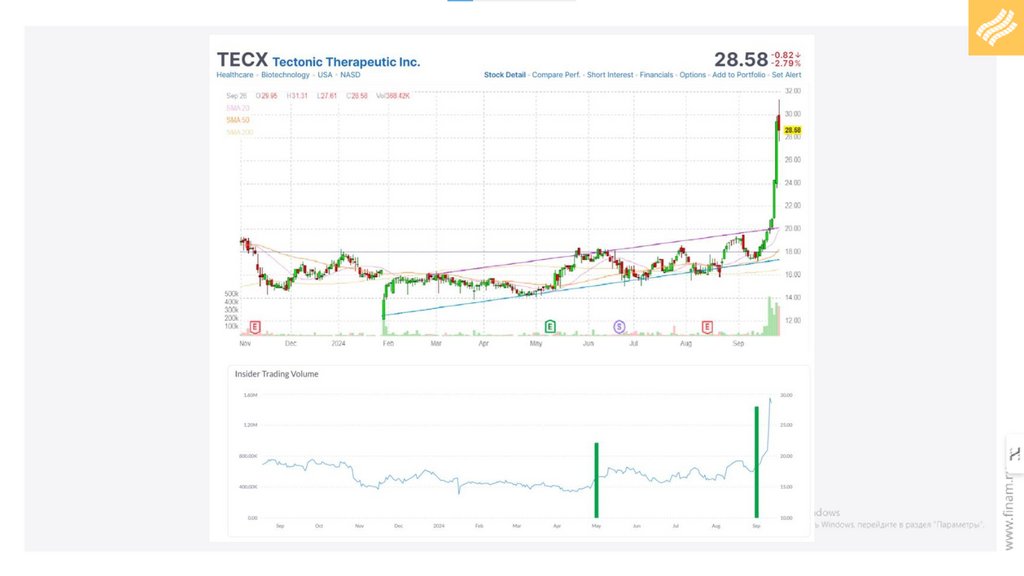Click the yellow 28.58 price tag on axis
This screenshot has width=1024, height=576.
(x=792, y=131)
